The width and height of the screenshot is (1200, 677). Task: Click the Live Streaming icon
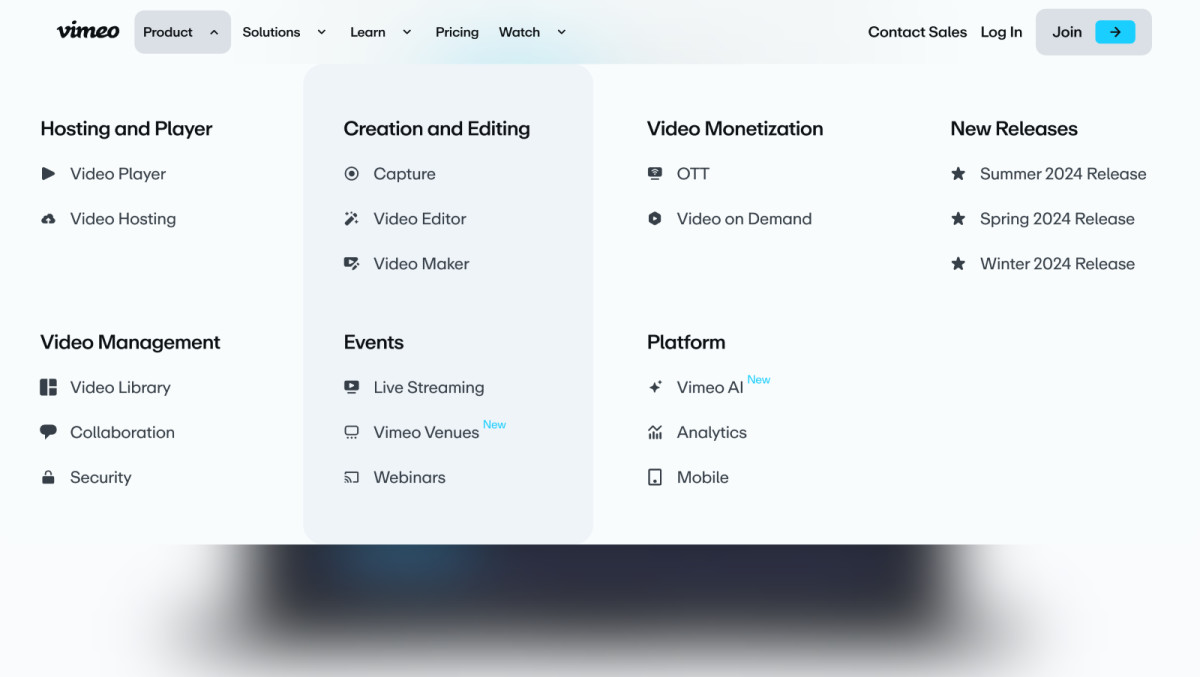coord(351,388)
